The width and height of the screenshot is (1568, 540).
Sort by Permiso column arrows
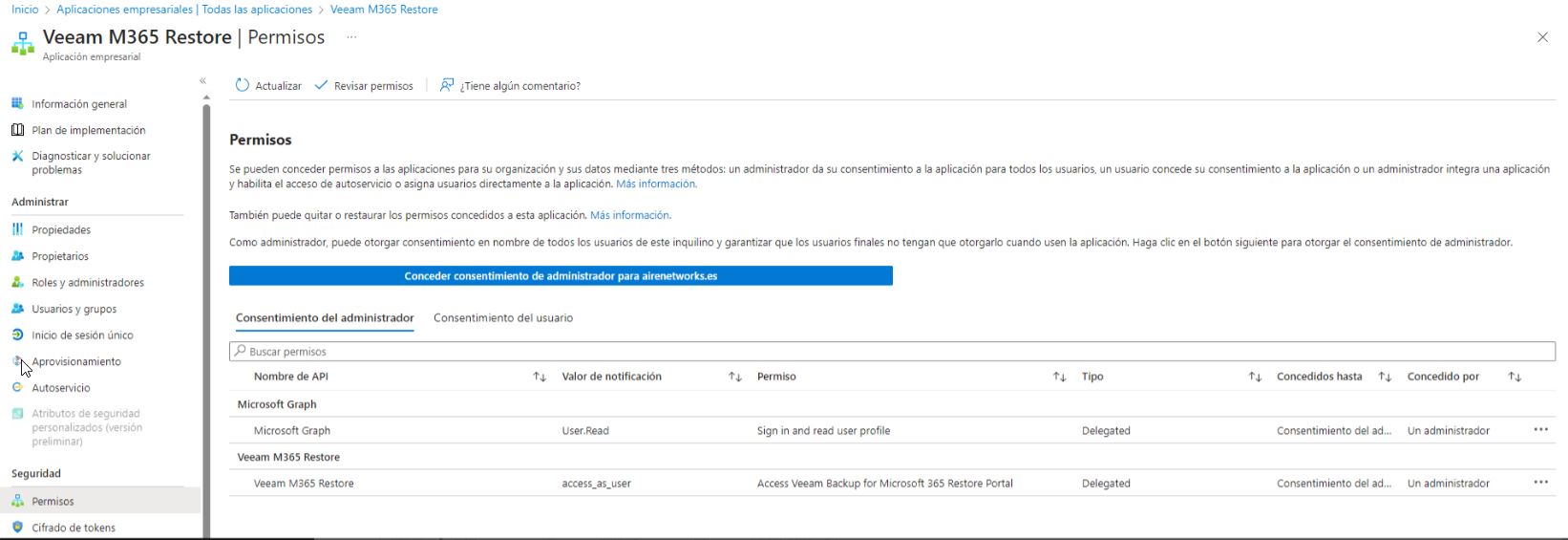pyautogui.click(x=1059, y=378)
